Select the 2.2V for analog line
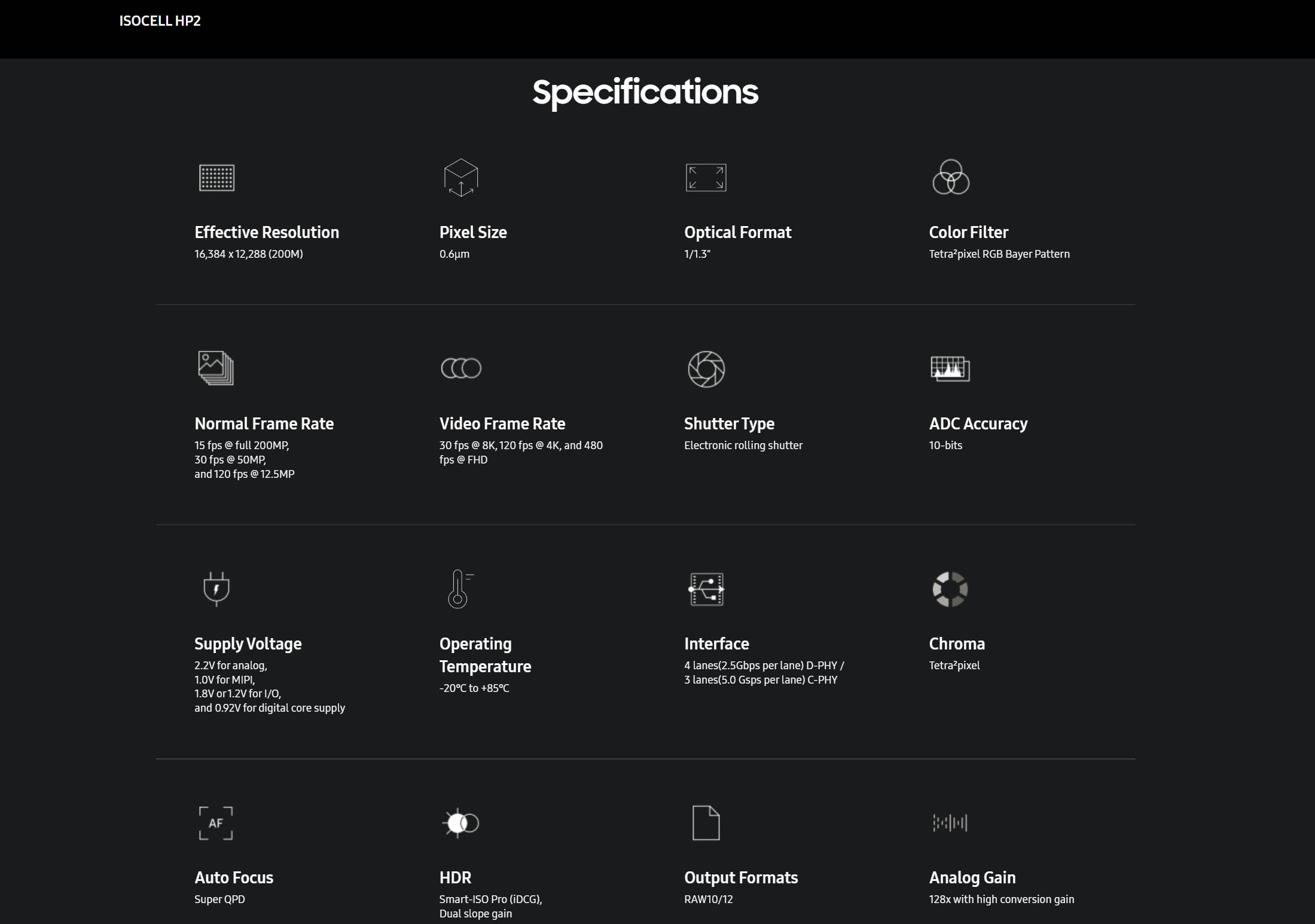The width and height of the screenshot is (1315, 924). pos(231,665)
